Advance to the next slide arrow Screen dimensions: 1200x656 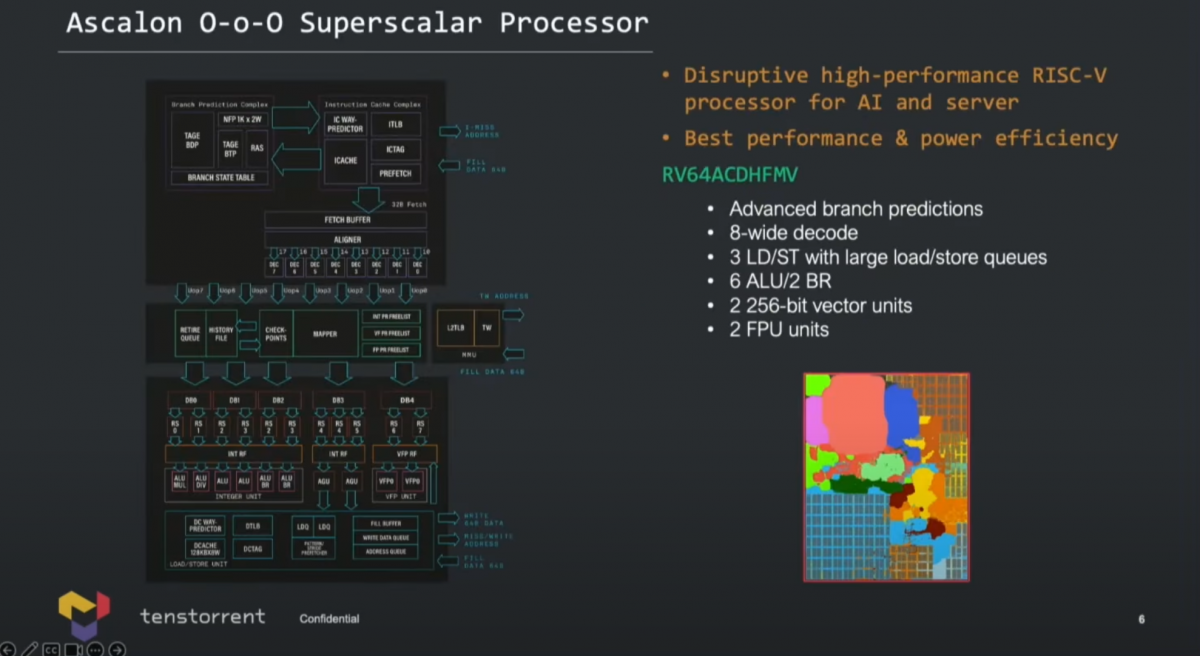coord(117,649)
